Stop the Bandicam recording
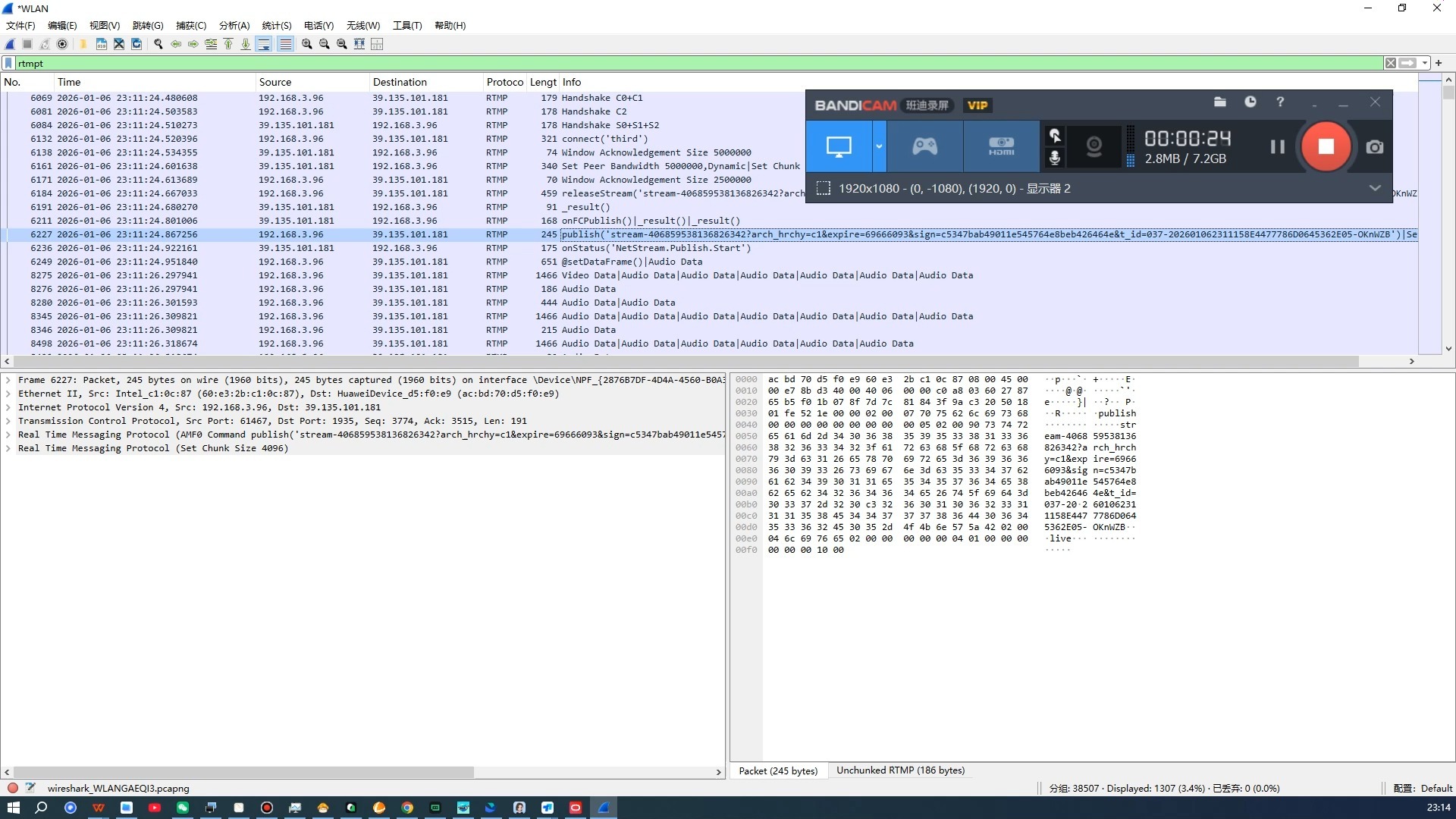 click(1326, 146)
